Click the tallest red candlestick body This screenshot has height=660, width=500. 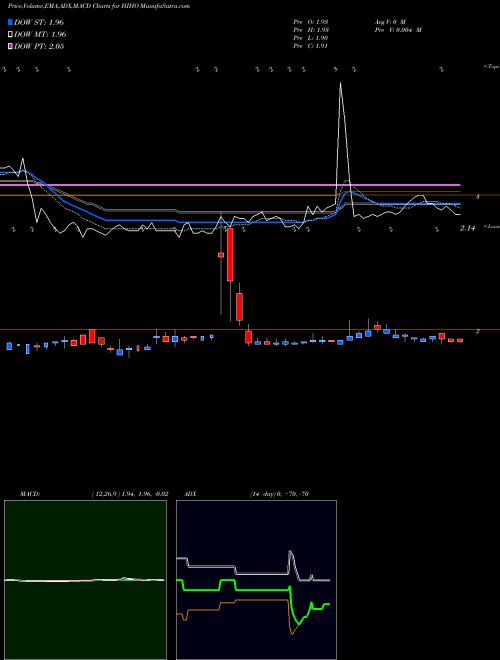tap(230, 255)
